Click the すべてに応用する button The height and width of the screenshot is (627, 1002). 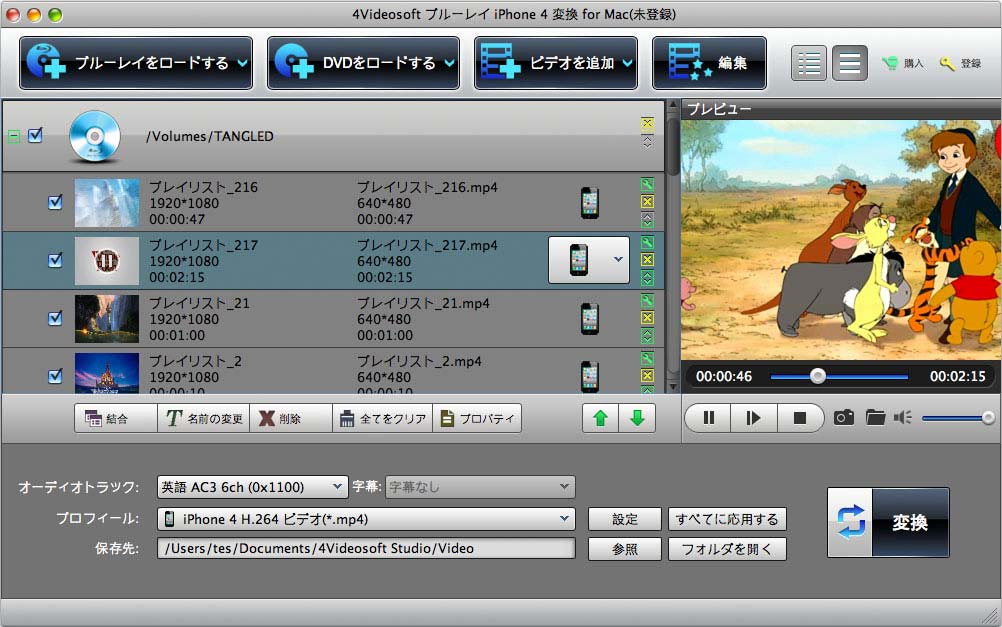coord(727,519)
